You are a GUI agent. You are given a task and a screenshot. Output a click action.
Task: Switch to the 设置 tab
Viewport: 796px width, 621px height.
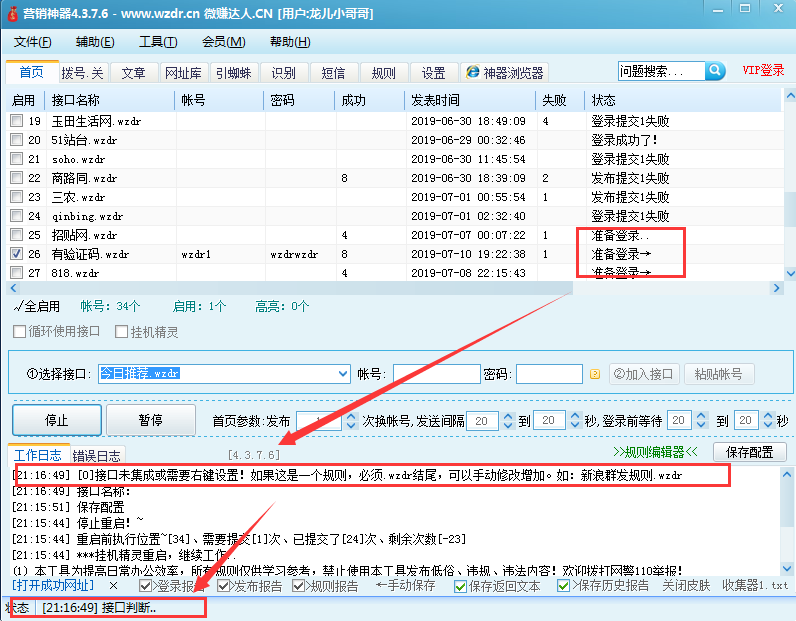[x=433, y=73]
